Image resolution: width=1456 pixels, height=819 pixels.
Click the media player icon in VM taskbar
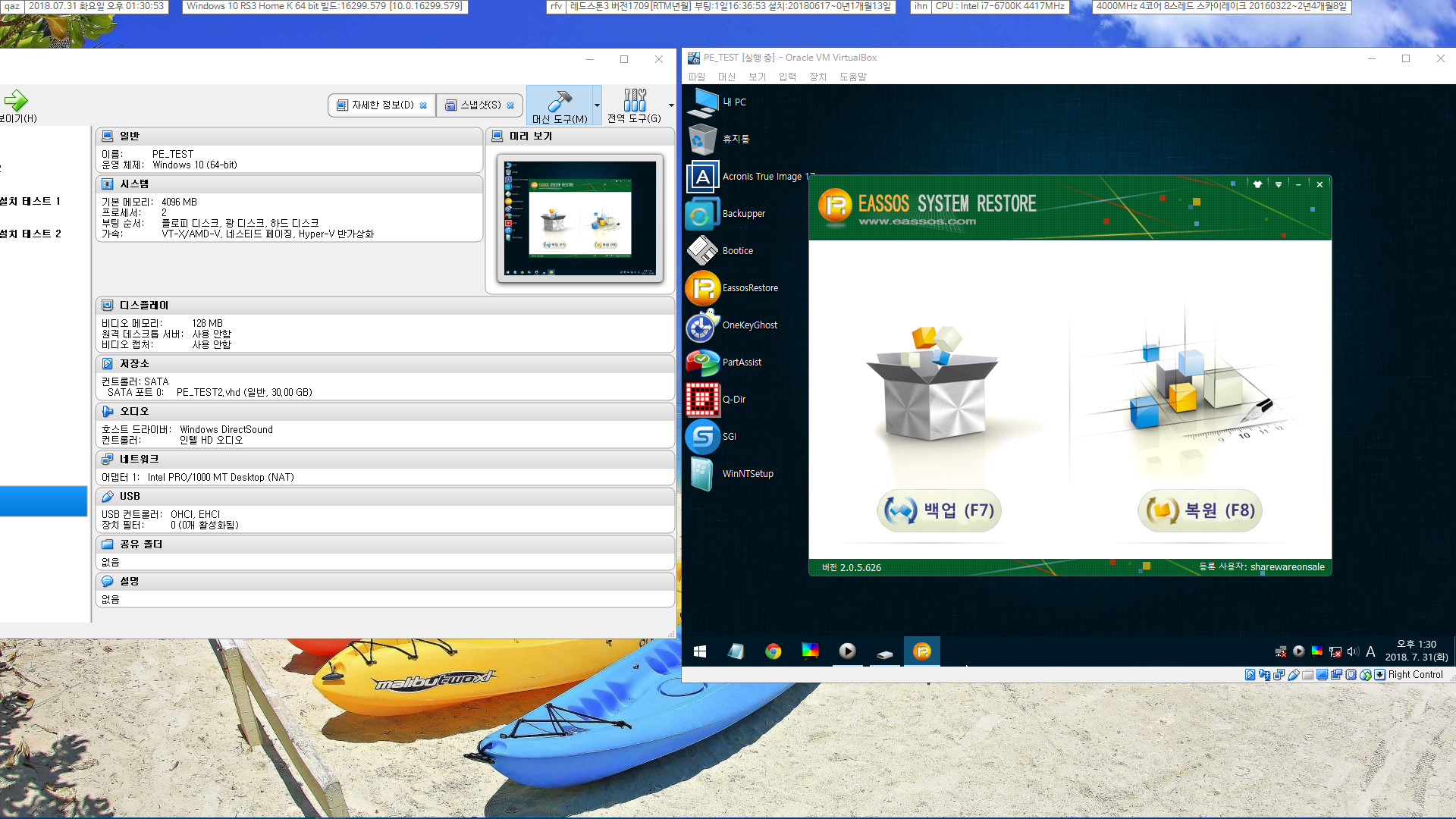point(847,651)
